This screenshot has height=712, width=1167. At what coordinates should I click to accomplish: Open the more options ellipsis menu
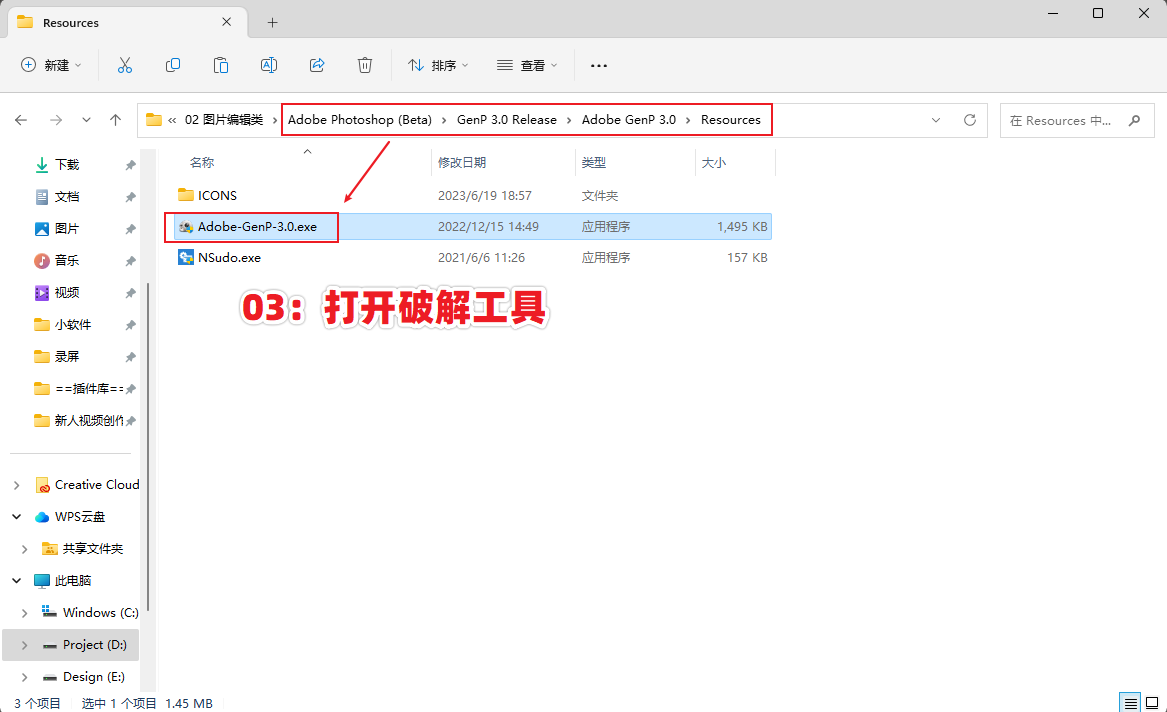click(x=599, y=65)
